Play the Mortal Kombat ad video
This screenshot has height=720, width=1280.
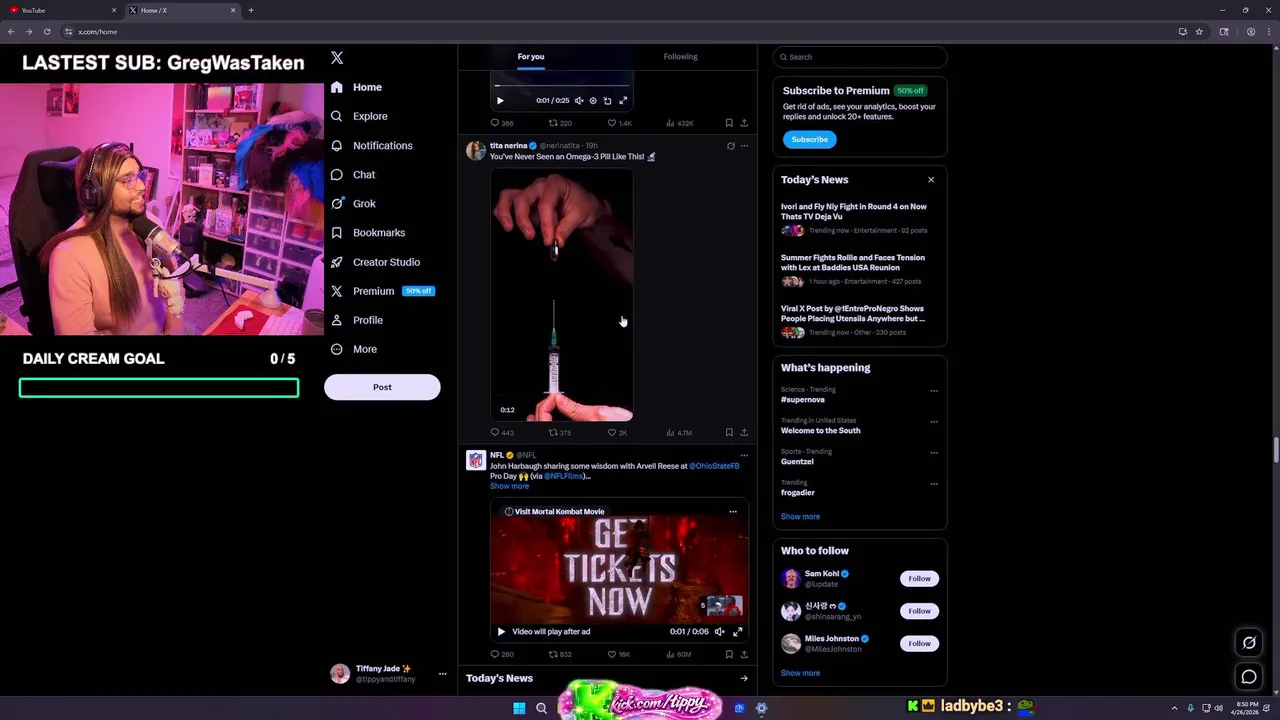click(501, 632)
